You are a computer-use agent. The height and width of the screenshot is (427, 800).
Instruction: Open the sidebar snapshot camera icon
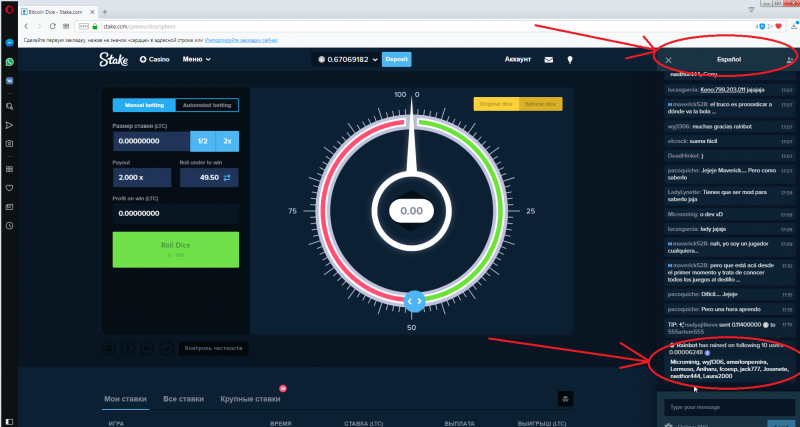[9, 144]
